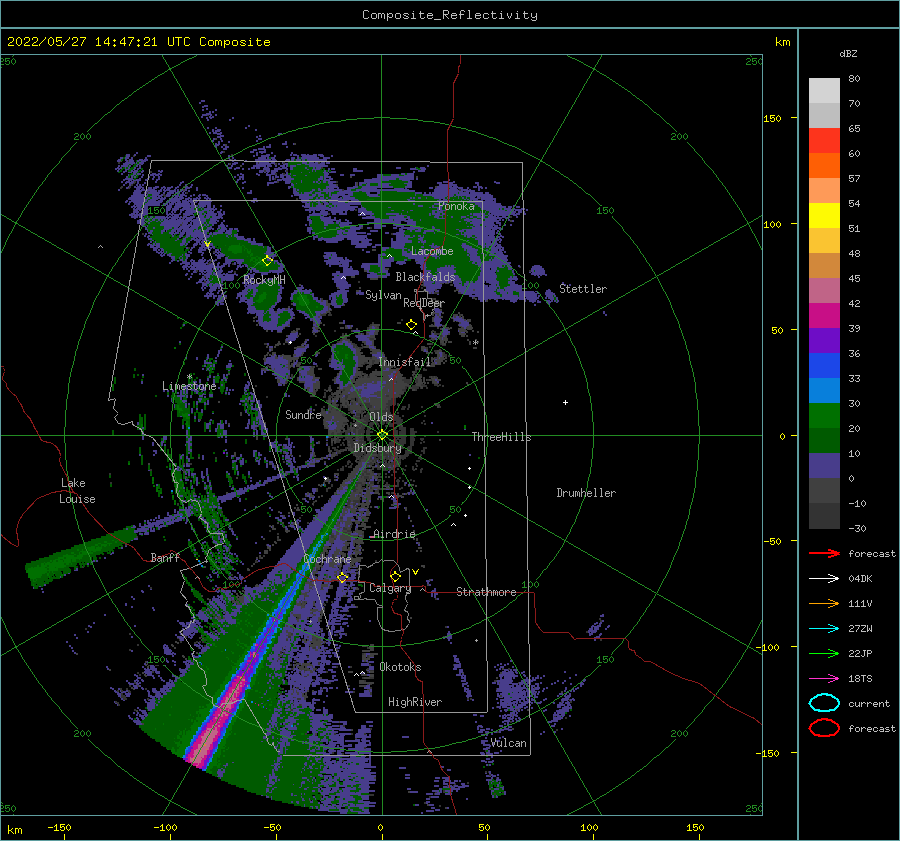This screenshot has height=841, width=900.
Task: Click the yellow diamond marker above RockyMH
Action: click(267, 261)
